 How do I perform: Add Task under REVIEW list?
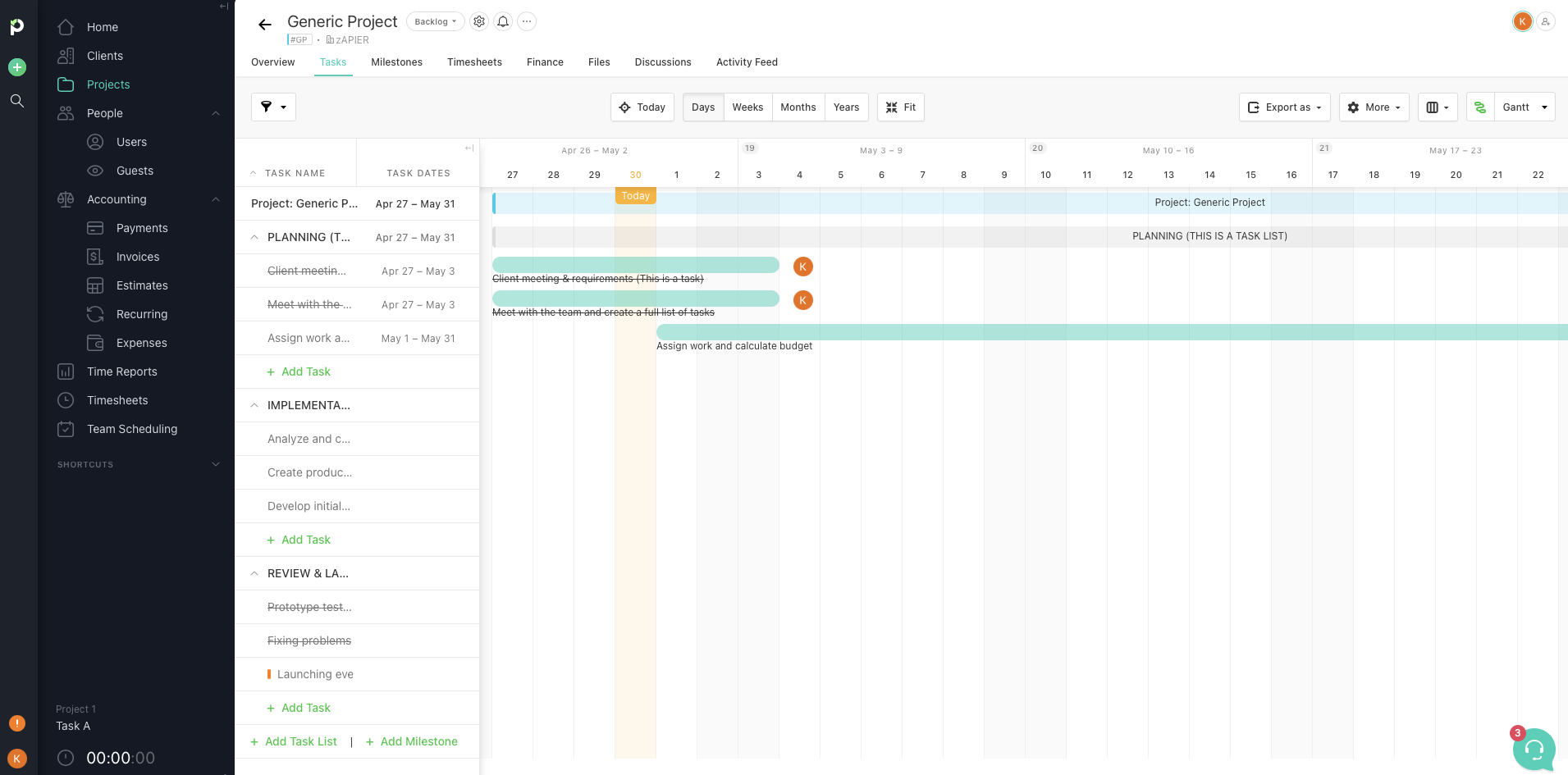(x=299, y=708)
